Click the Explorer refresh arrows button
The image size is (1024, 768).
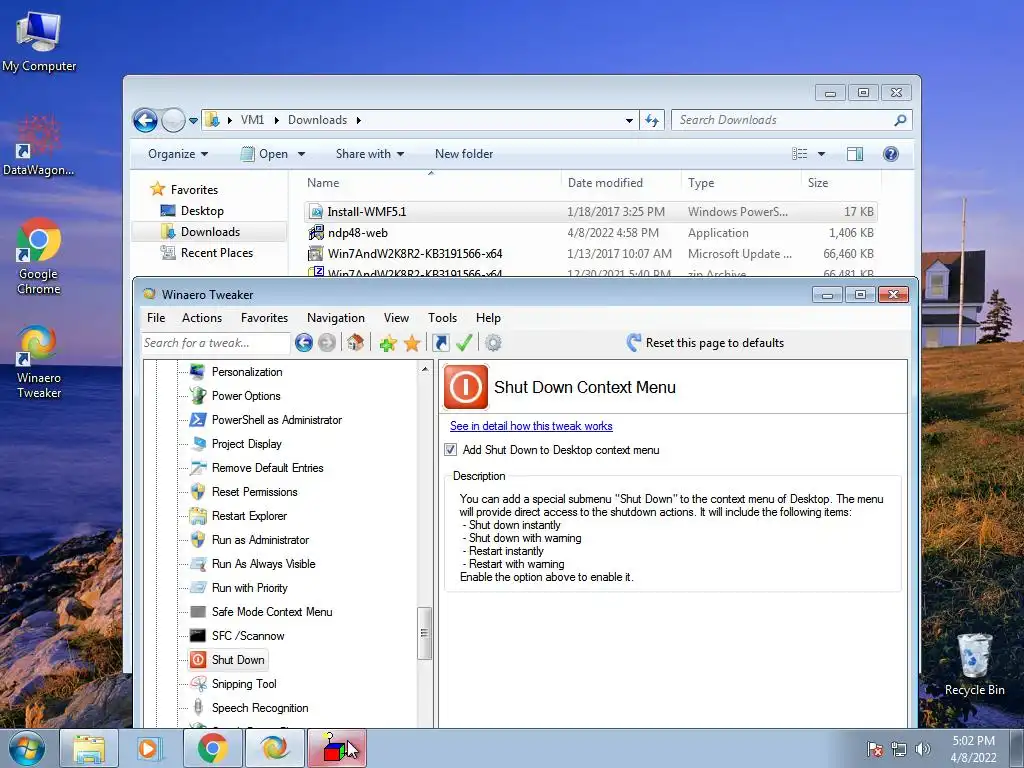point(652,120)
